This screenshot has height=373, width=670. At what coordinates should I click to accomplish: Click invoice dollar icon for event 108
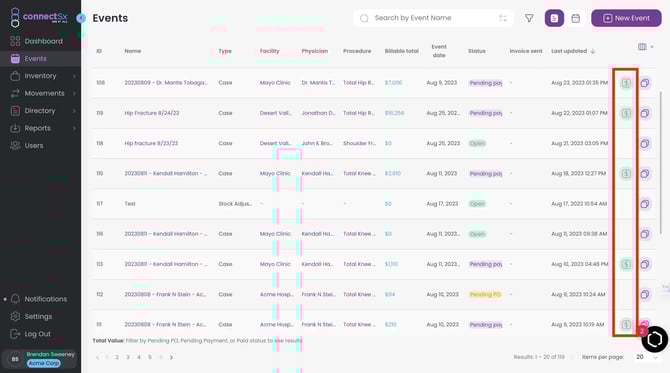tap(626, 83)
